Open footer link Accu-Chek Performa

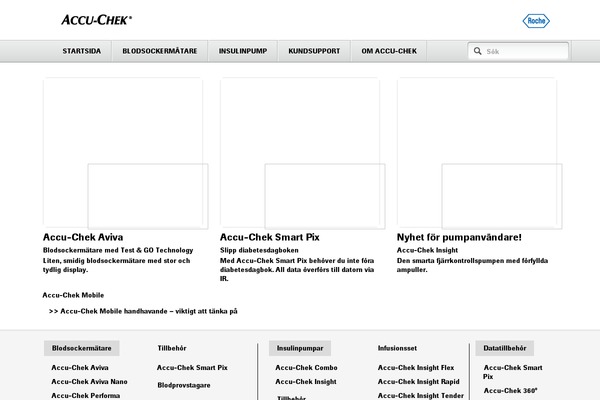click(86, 395)
